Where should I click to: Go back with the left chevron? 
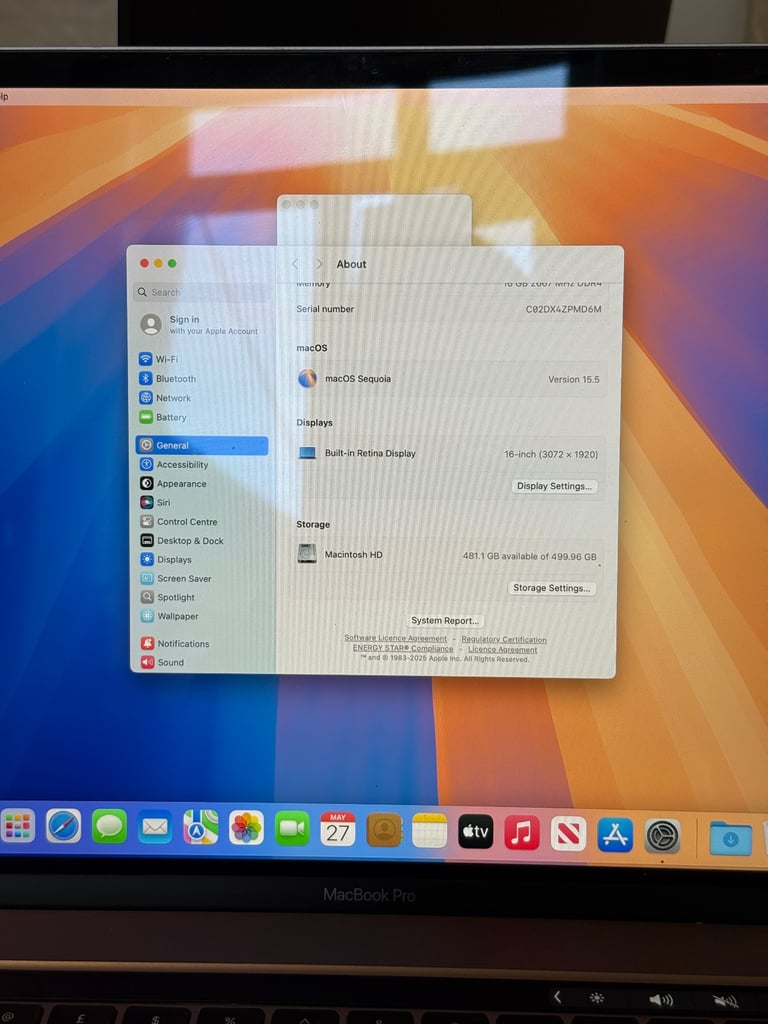pos(295,264)
